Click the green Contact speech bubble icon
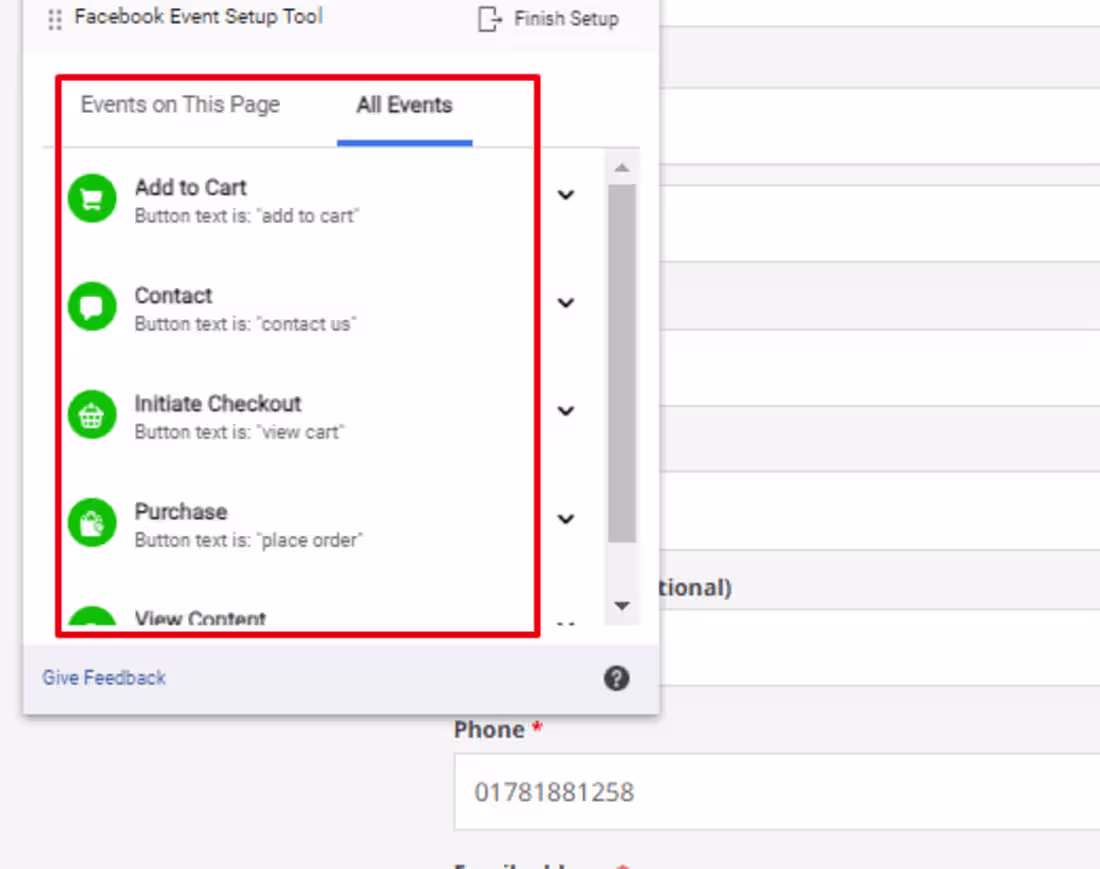 click(92, 307)
